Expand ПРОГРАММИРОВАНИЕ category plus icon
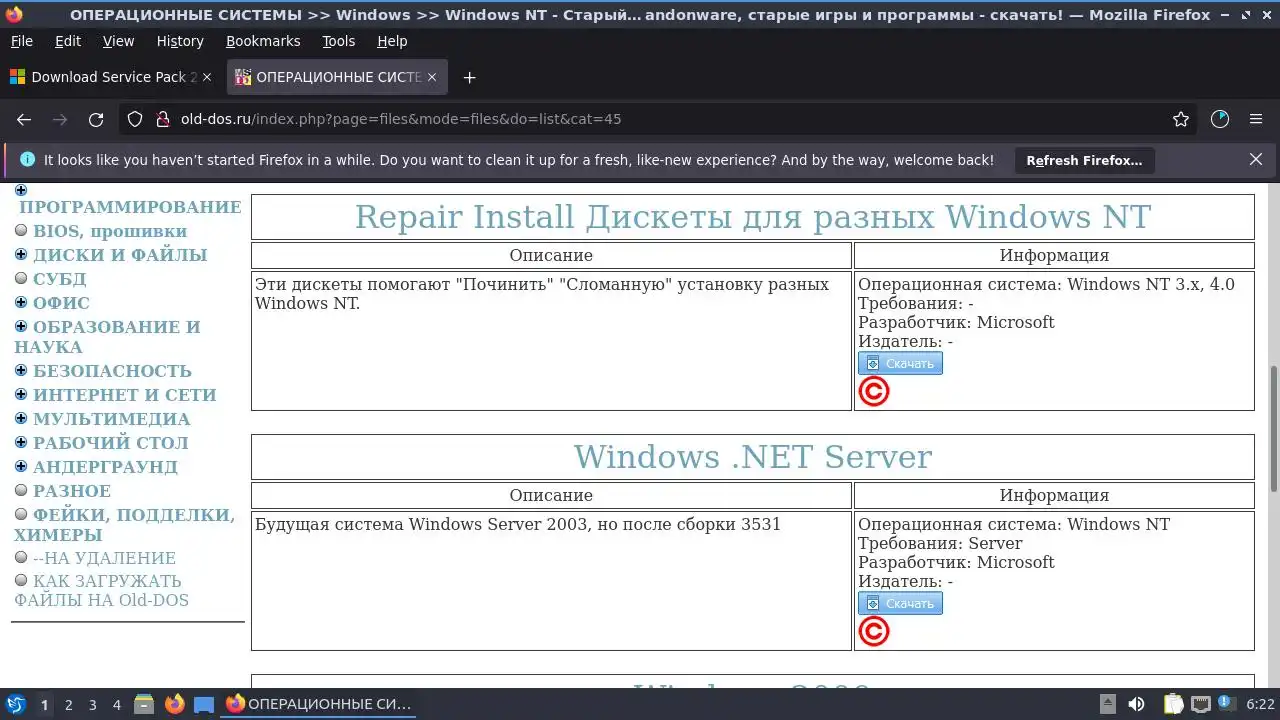The height and width of the screenshot is (720, 1280). point(21,190)
